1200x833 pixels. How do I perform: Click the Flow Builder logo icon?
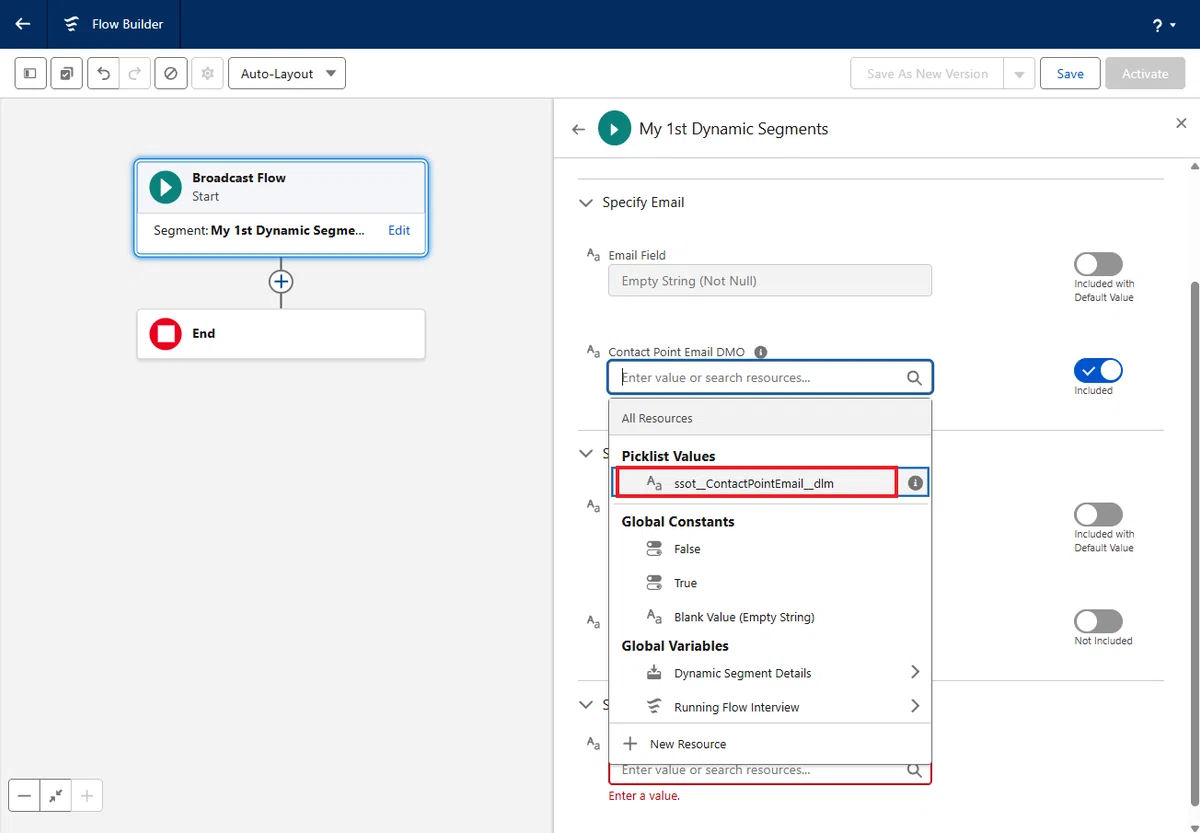tap(71, 24)
